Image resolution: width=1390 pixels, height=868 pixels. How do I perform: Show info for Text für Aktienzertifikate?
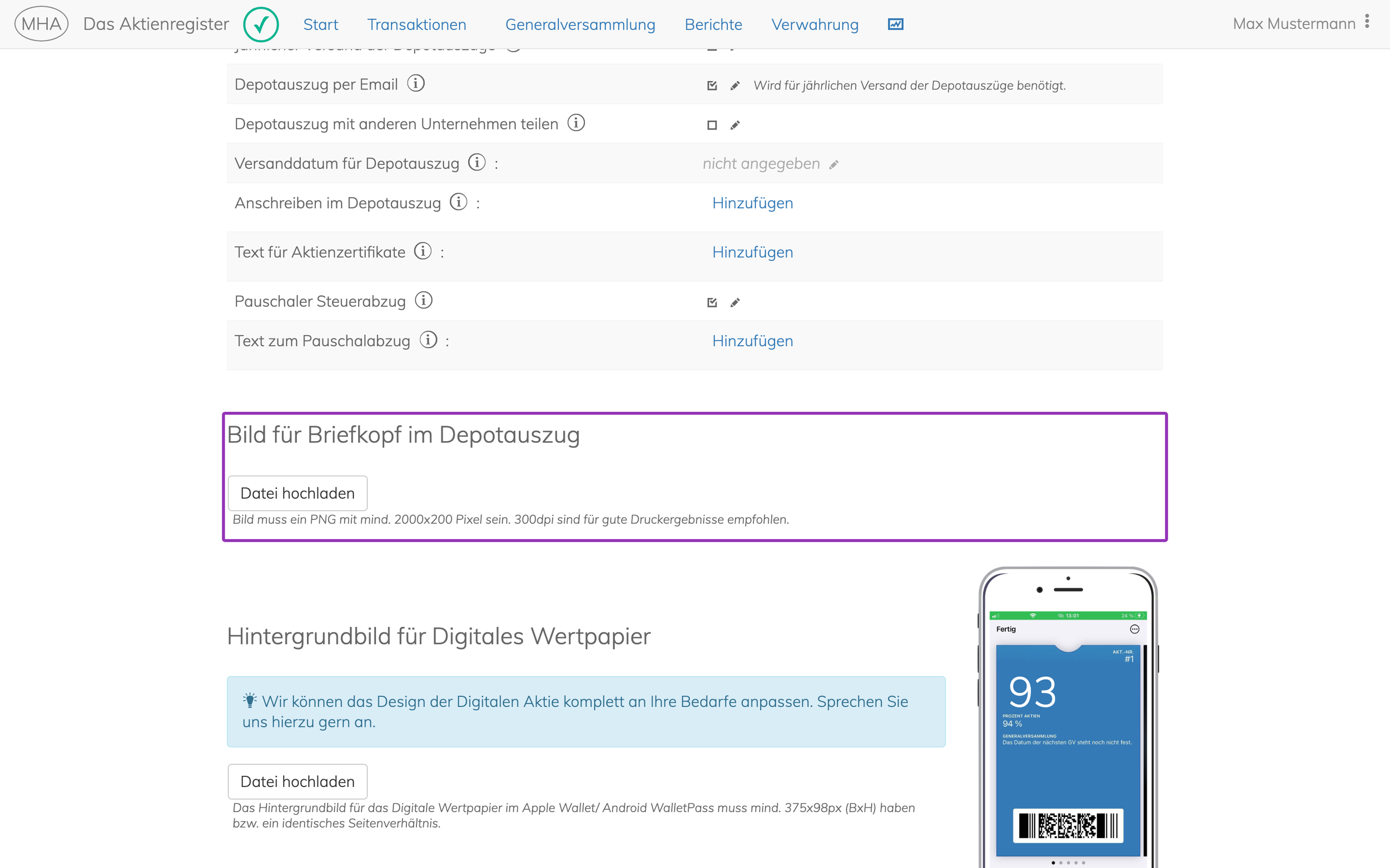423,251
